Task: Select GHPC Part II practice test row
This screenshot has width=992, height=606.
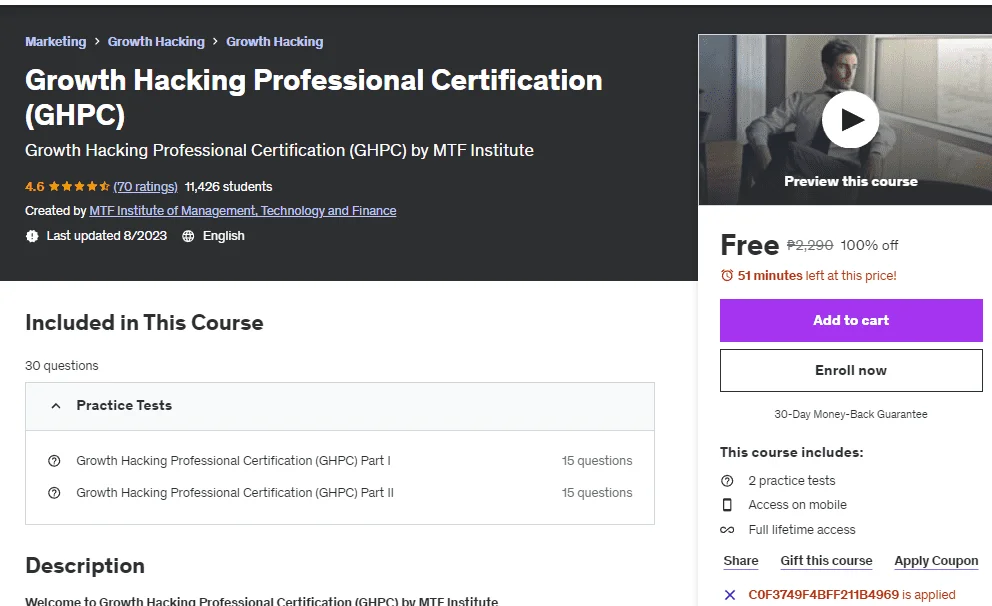Action: tap(340, 492)
